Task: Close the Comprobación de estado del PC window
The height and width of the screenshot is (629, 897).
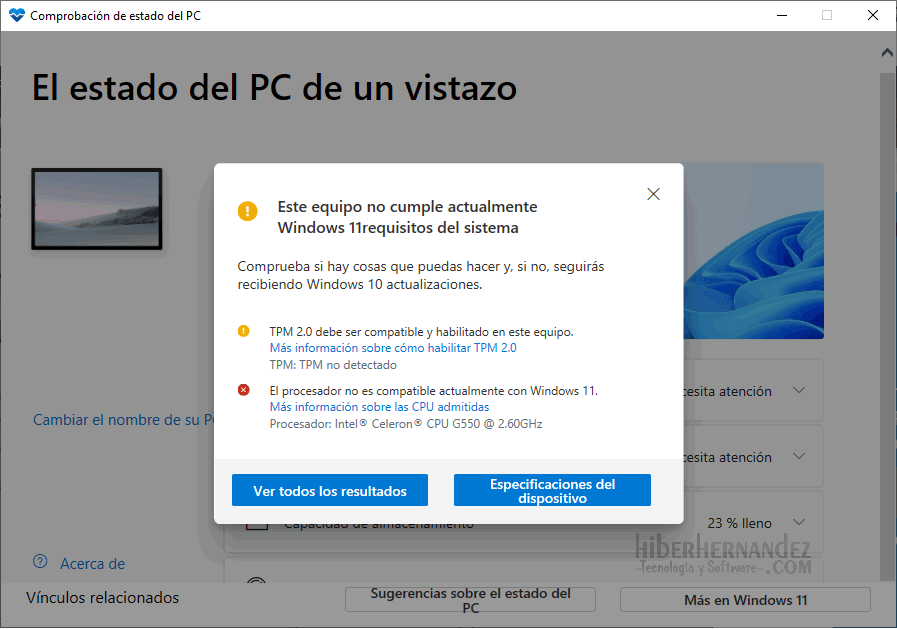Action: click(x=872, y=15)
